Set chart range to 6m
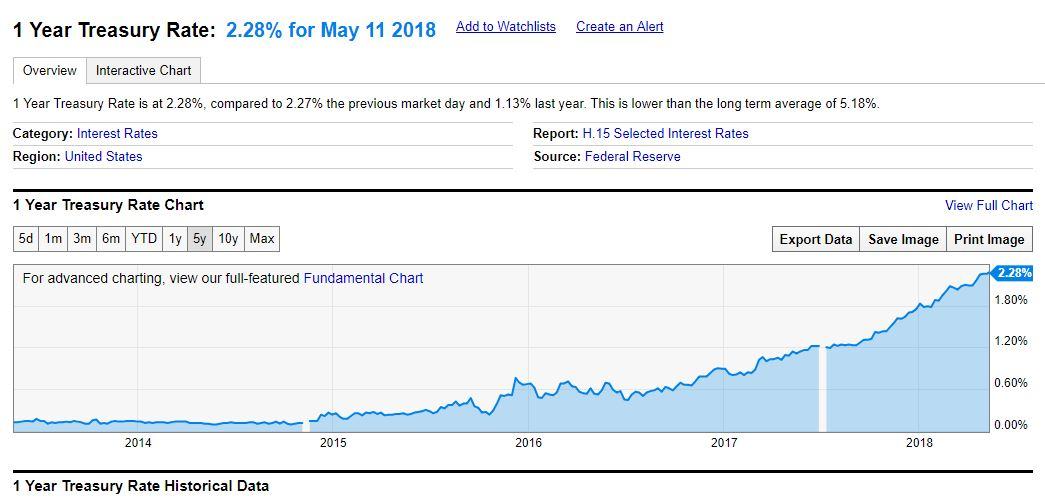Viewport: 1045px width, 499px height. point(111,239)
